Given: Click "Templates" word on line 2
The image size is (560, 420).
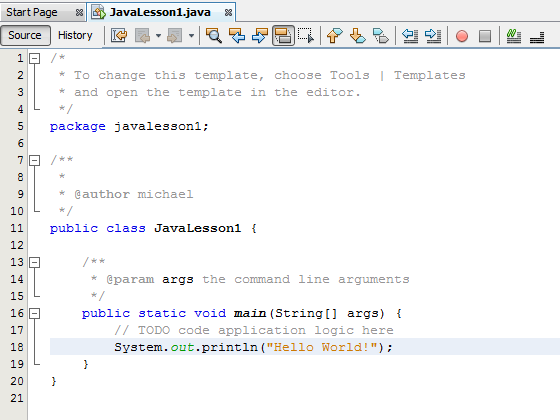Looking at the screenshot, I should tap(430, 75).
